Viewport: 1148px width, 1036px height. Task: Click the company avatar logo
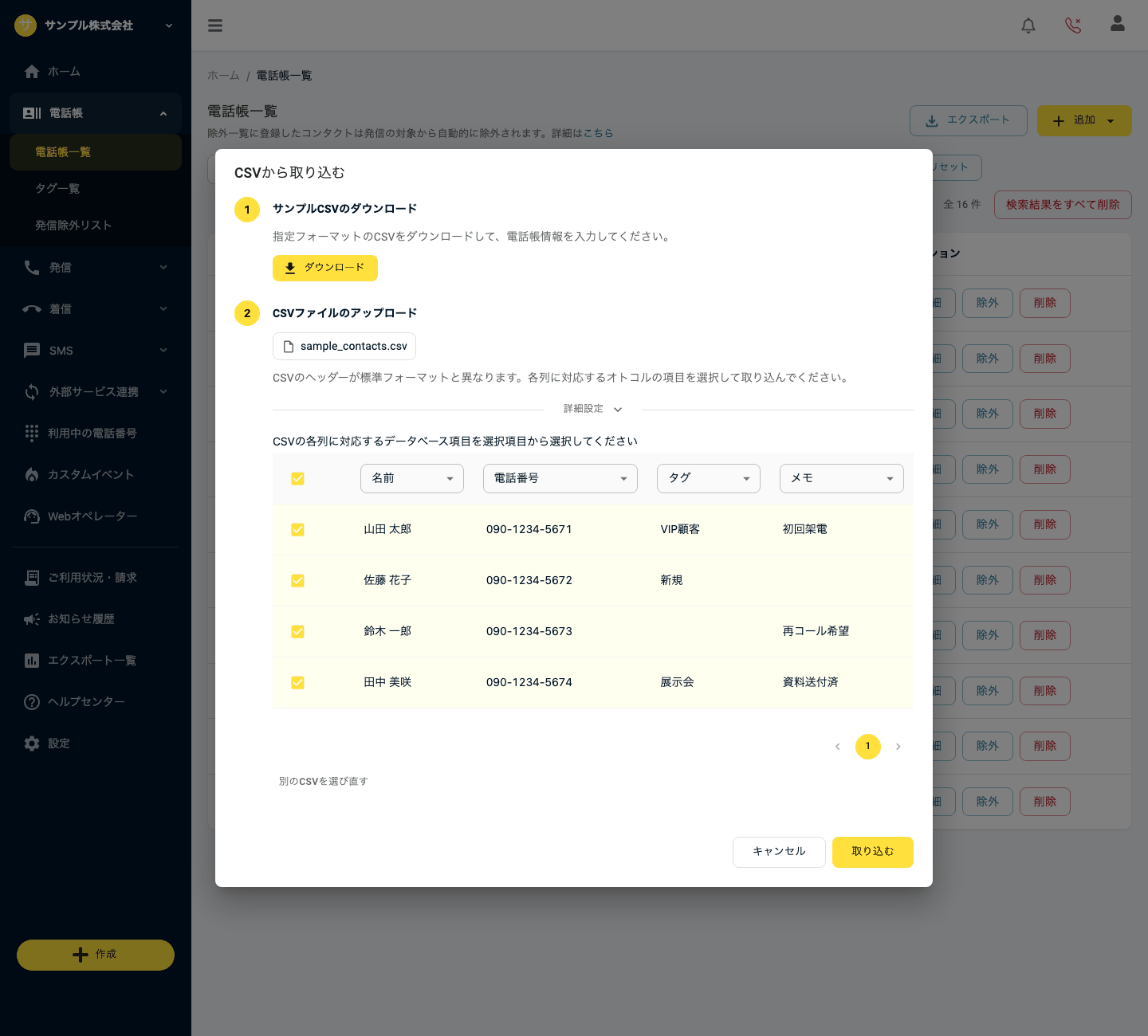(26, 26)
